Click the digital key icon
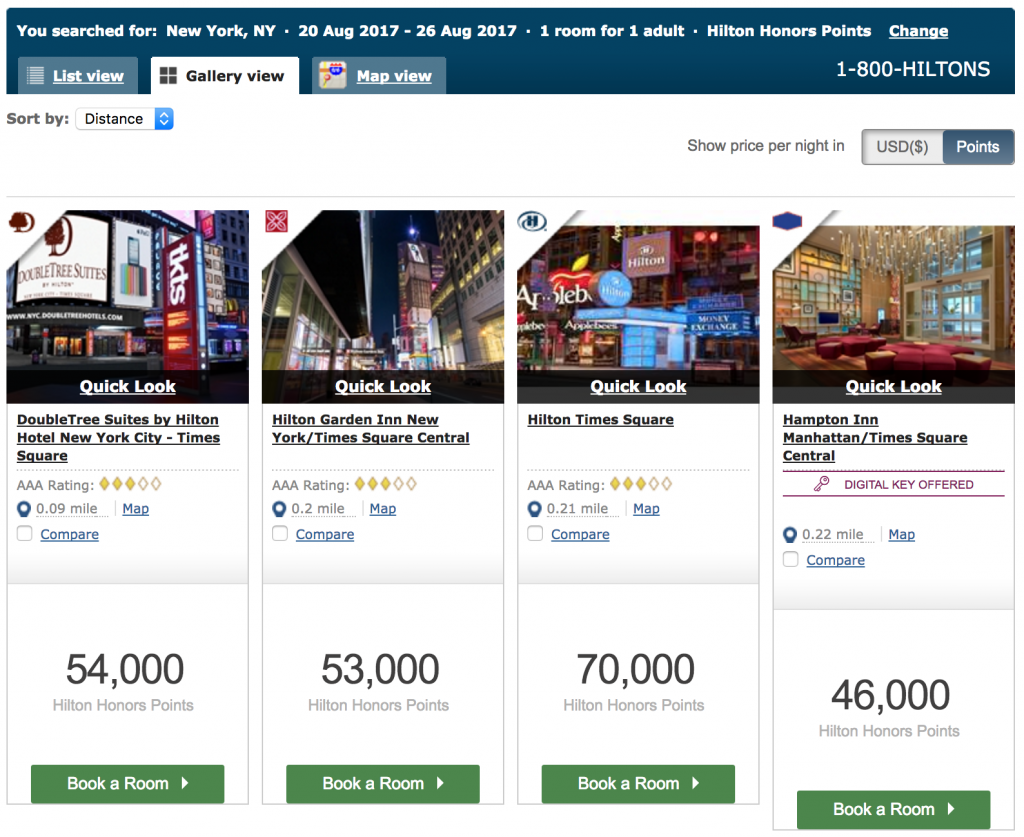 pos(822,484)
